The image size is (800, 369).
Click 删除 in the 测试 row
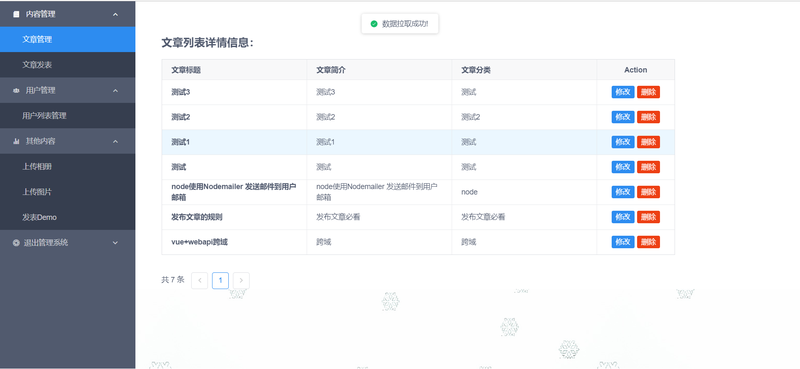coord(648,167)
